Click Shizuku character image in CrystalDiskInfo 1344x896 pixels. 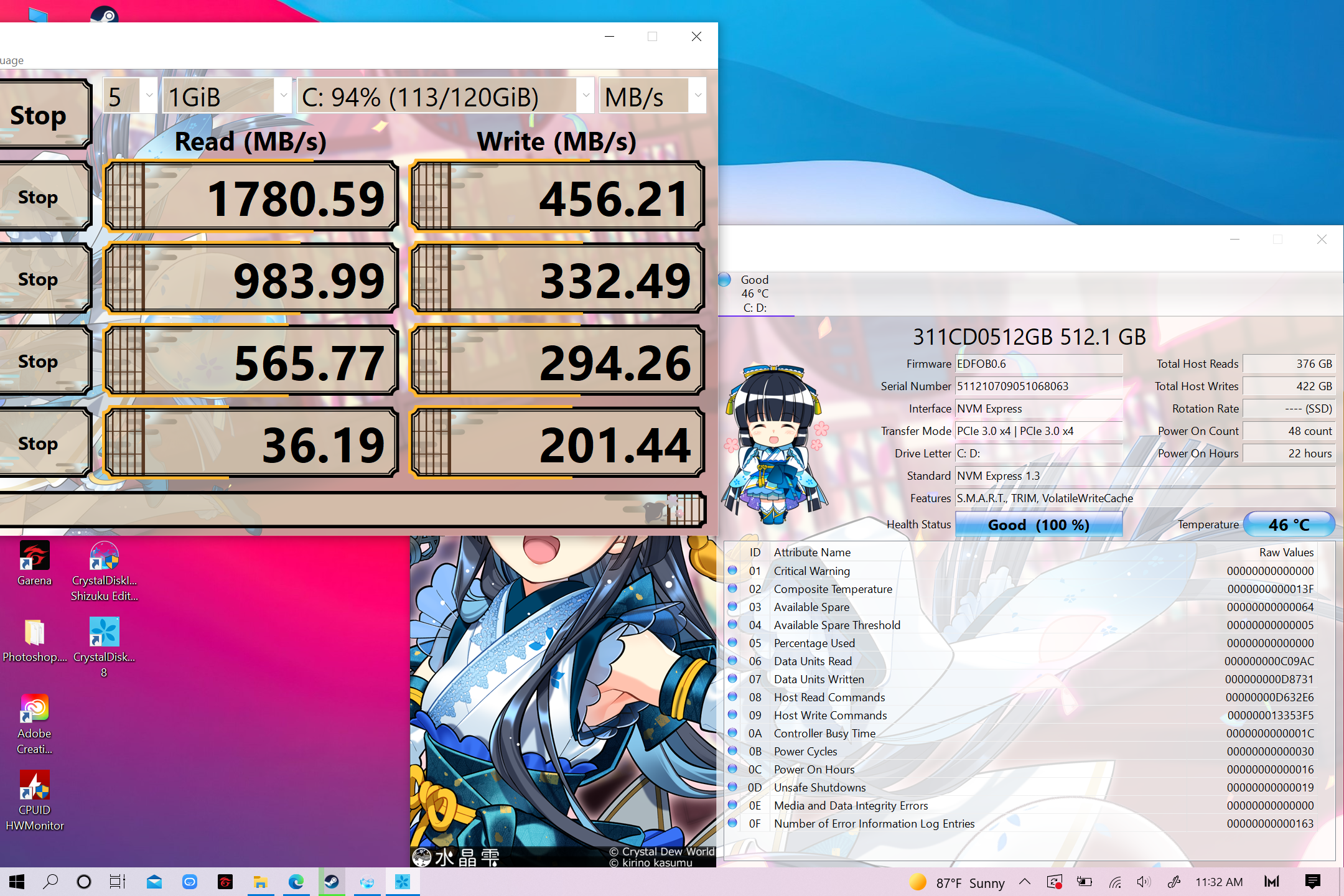[775, 444]
